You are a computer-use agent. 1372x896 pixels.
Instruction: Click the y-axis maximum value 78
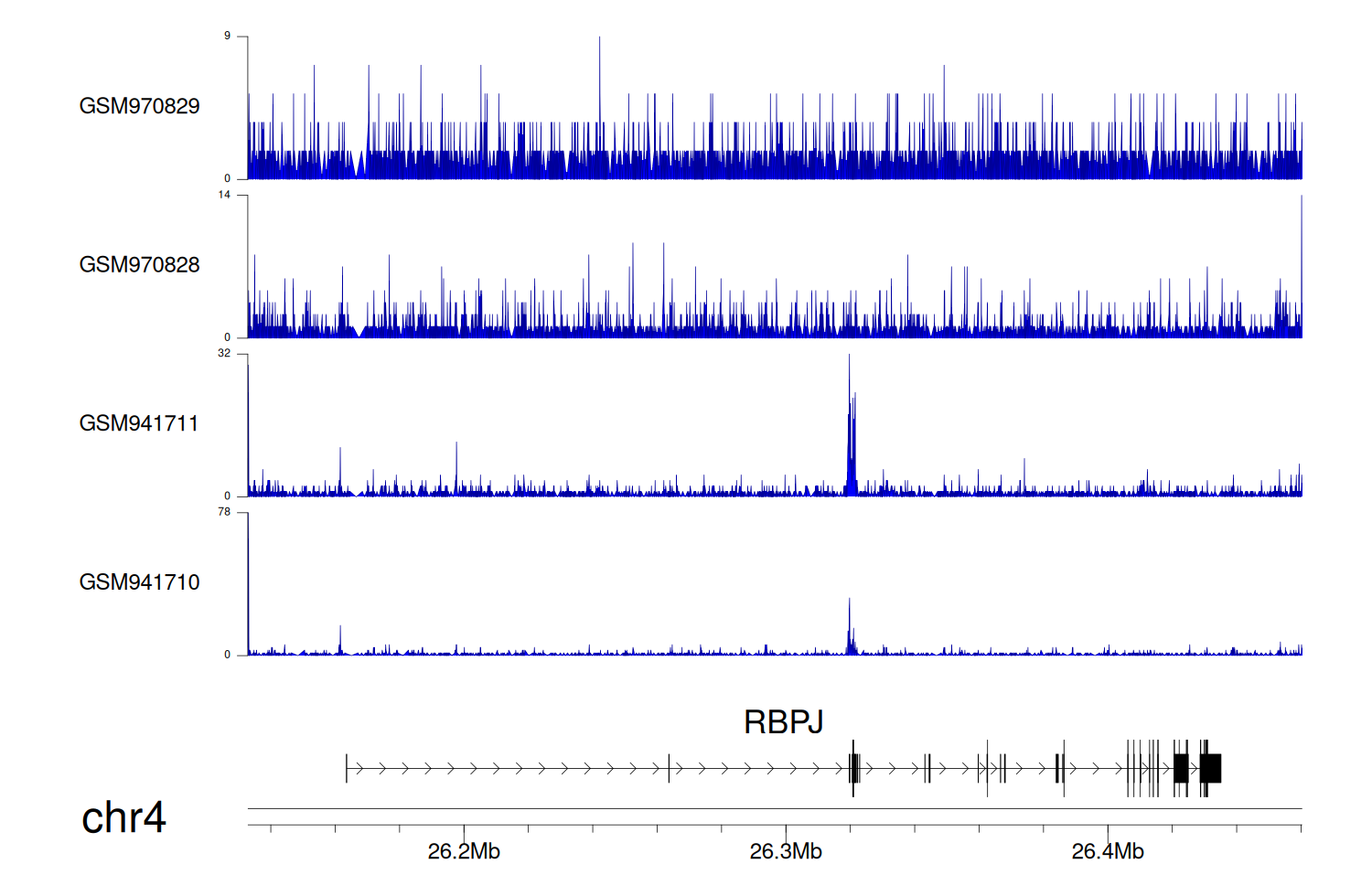click(225, 512)
